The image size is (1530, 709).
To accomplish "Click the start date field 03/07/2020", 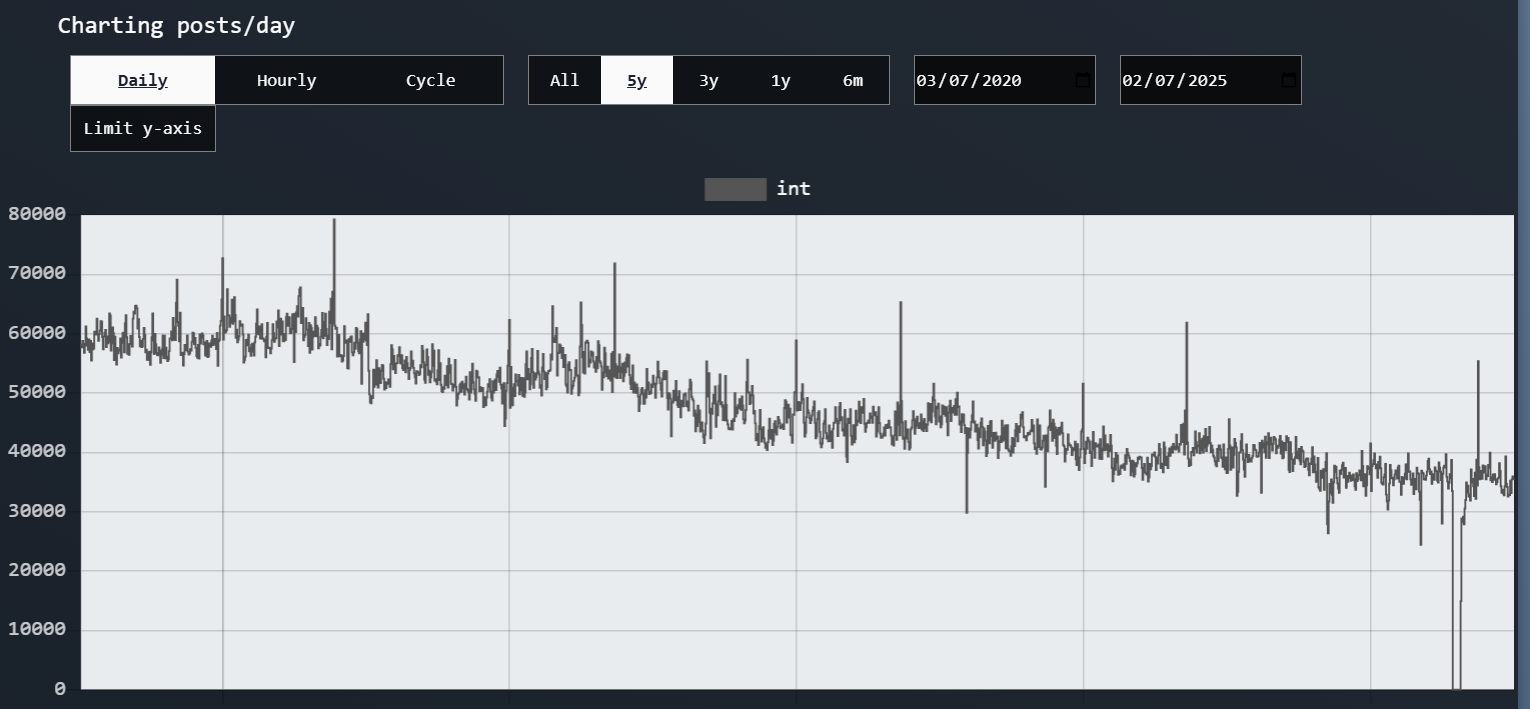I will (x=1005, y=80).
